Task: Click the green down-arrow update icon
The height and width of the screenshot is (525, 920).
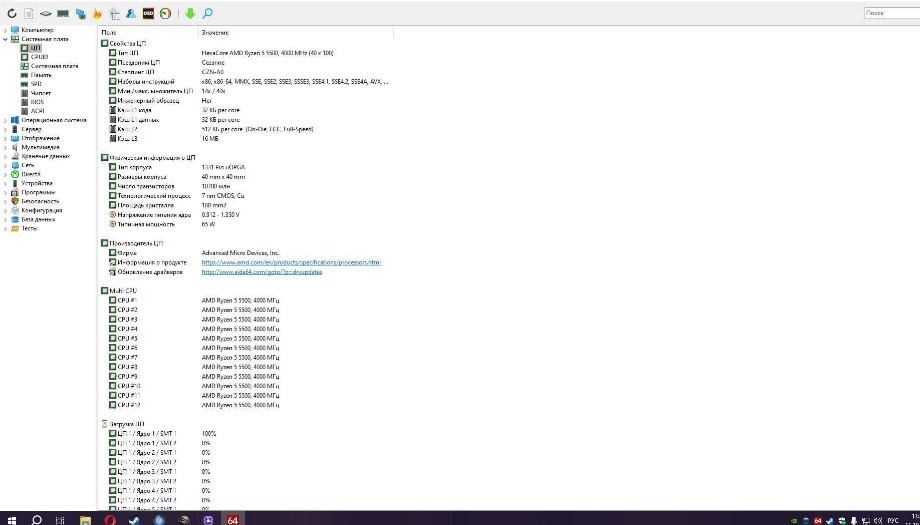Action: pyautogui.click(x=190, y=13)
